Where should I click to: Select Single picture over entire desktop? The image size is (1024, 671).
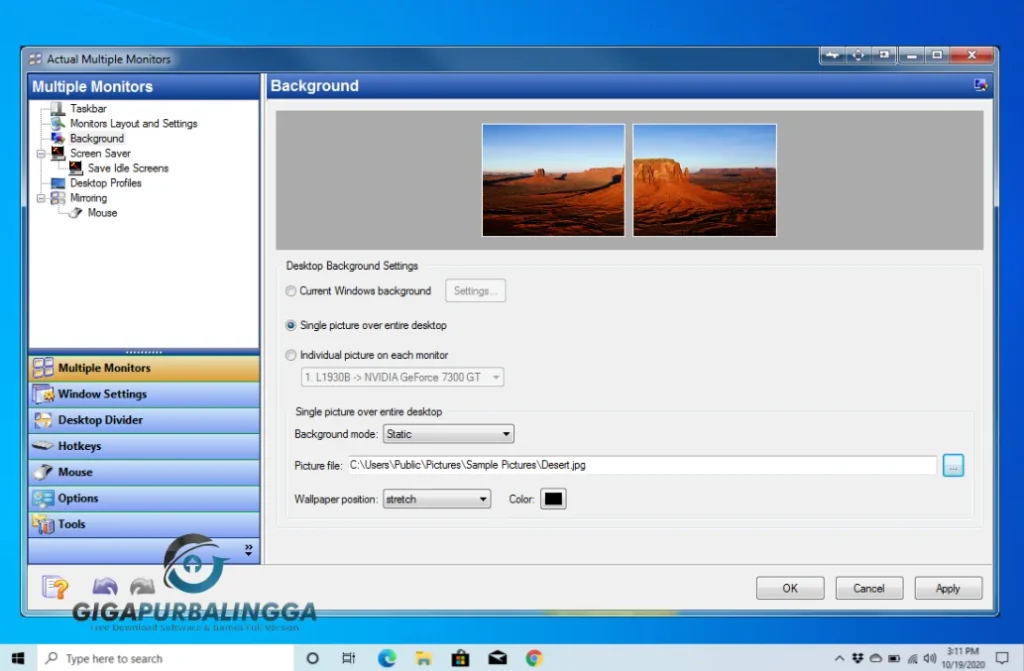(x=290, y=325)
